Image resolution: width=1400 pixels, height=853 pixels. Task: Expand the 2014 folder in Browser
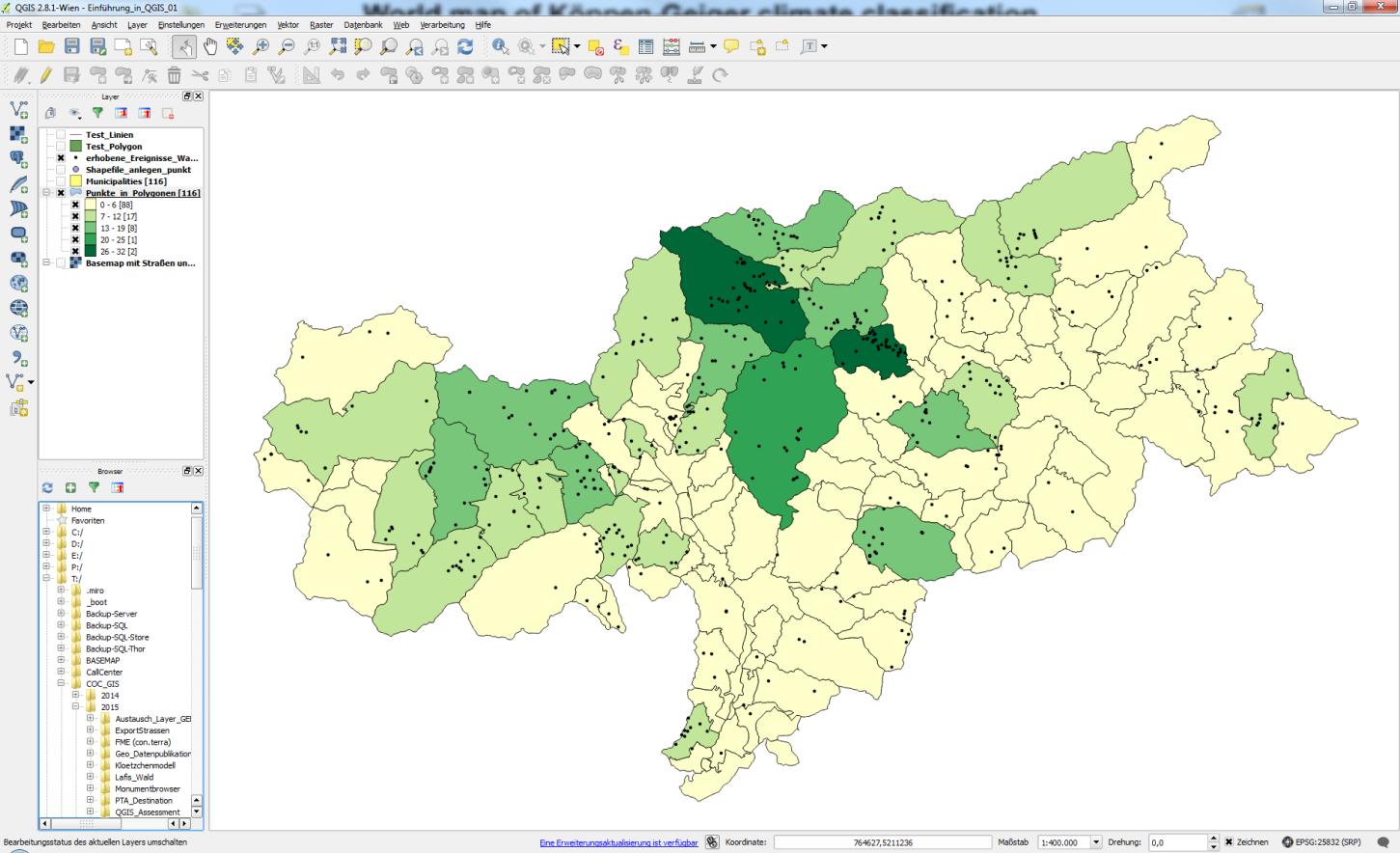click(76, 696)
